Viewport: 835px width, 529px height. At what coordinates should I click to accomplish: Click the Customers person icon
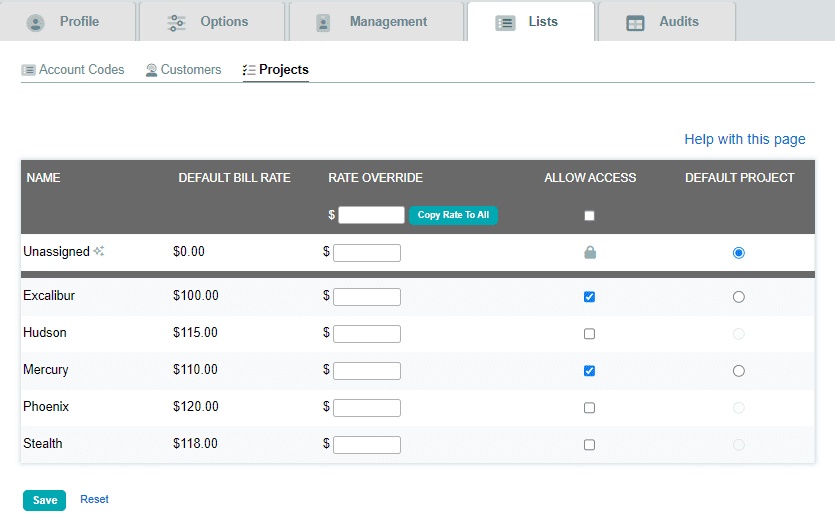[151, 70]
